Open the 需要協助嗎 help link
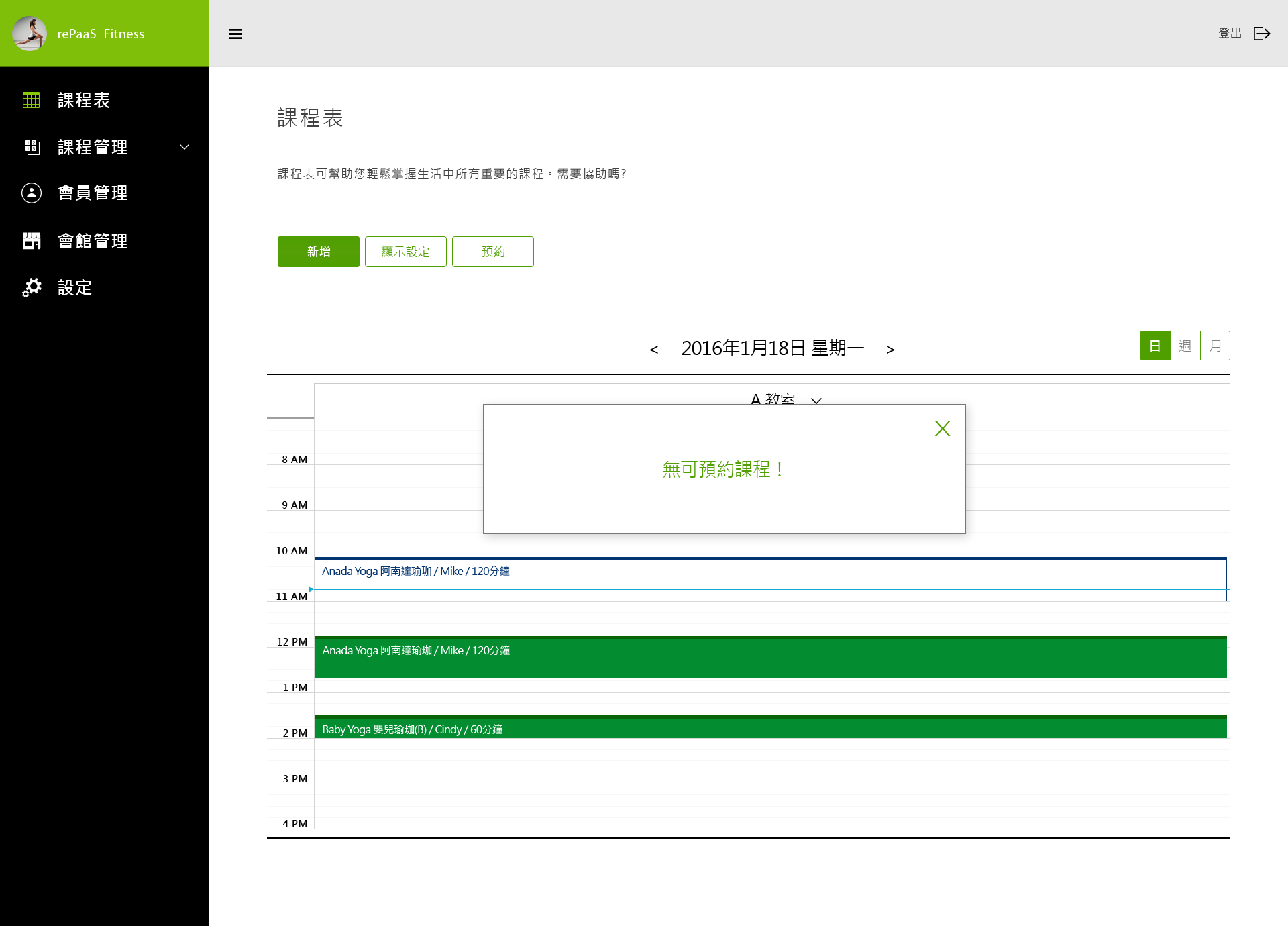Image resolution: width=1288 pixels, height=926 pixels. 588,174
